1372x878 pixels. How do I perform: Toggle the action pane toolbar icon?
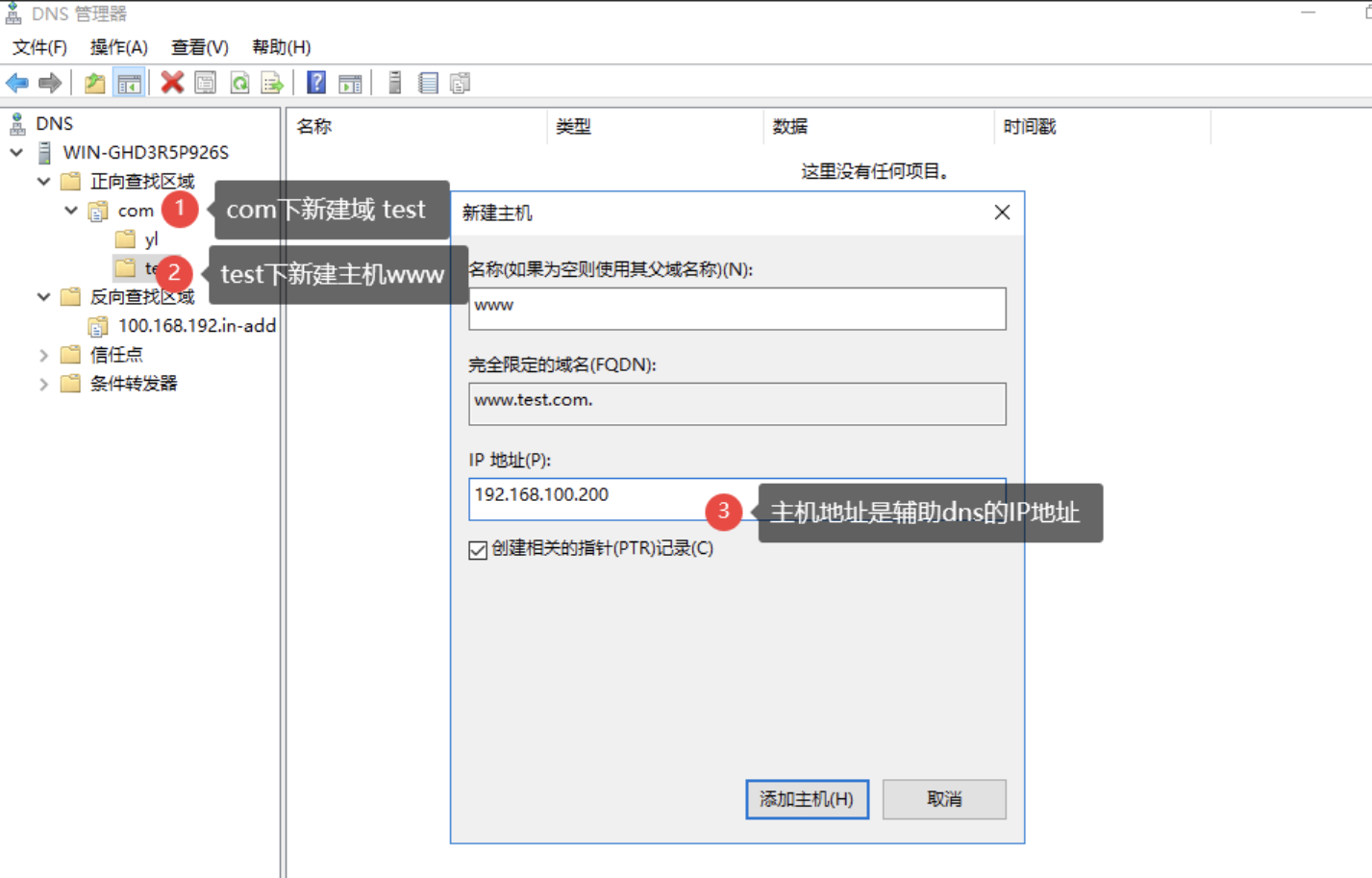pyautogui.click(x=351, y=83)
